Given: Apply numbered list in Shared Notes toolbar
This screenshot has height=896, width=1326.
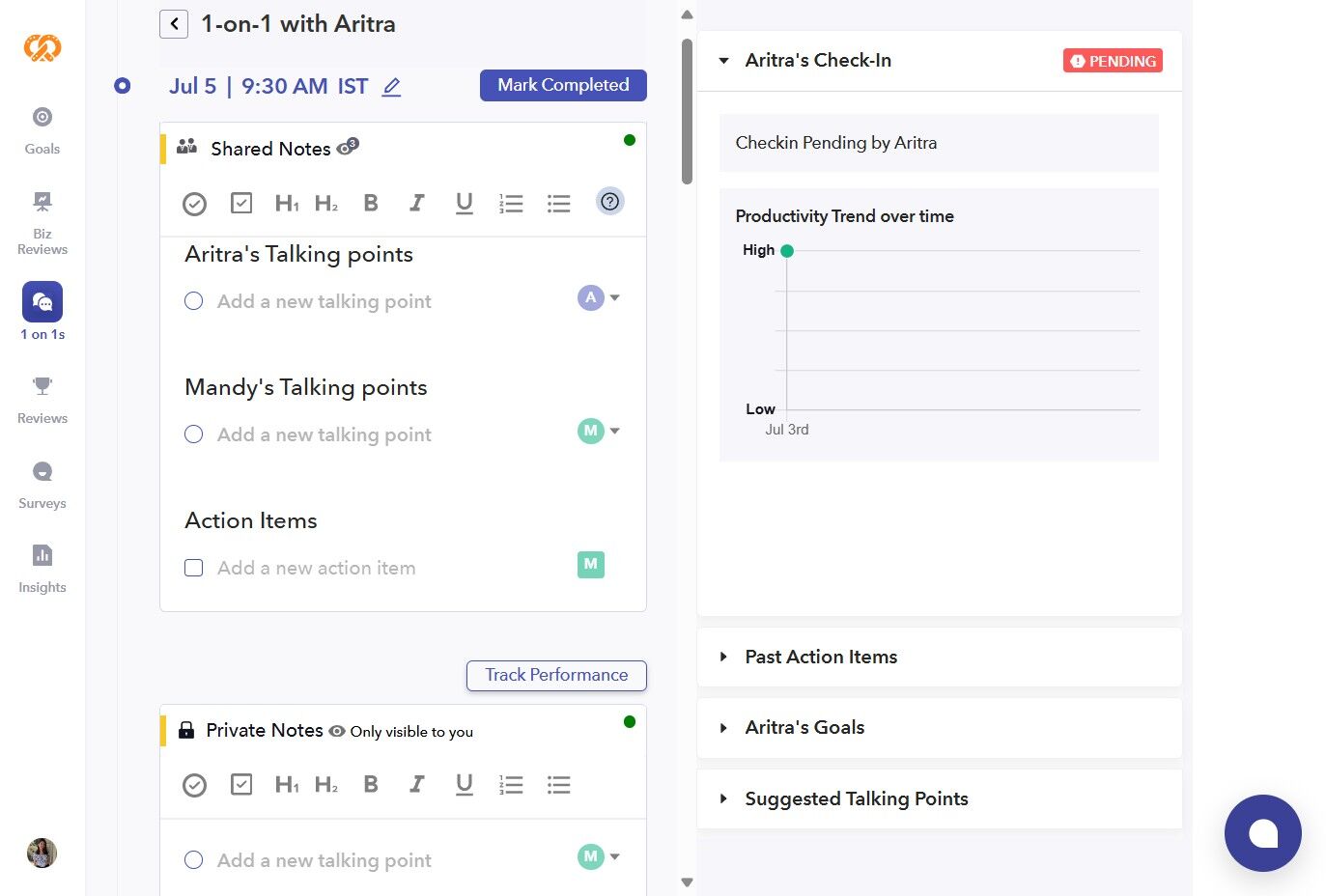Looking at the screenshot, I should coord(511,203).
